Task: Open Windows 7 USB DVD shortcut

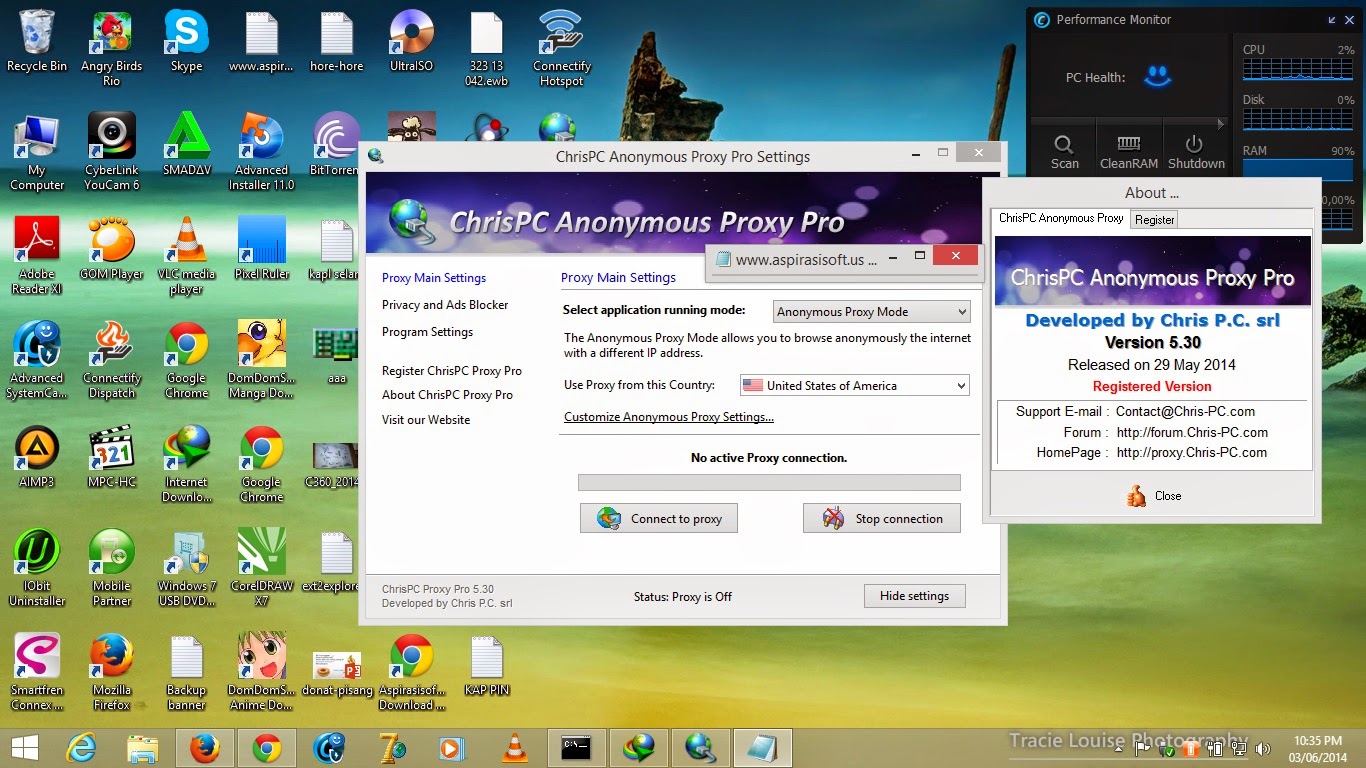Action: tap(186, 569)
